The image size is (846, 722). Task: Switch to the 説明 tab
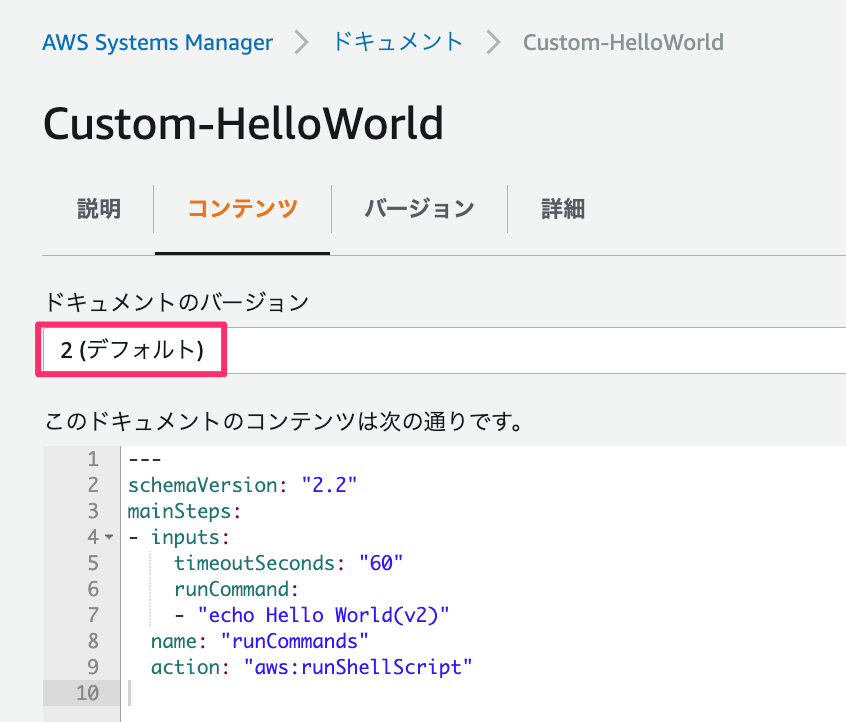(99, 209)
